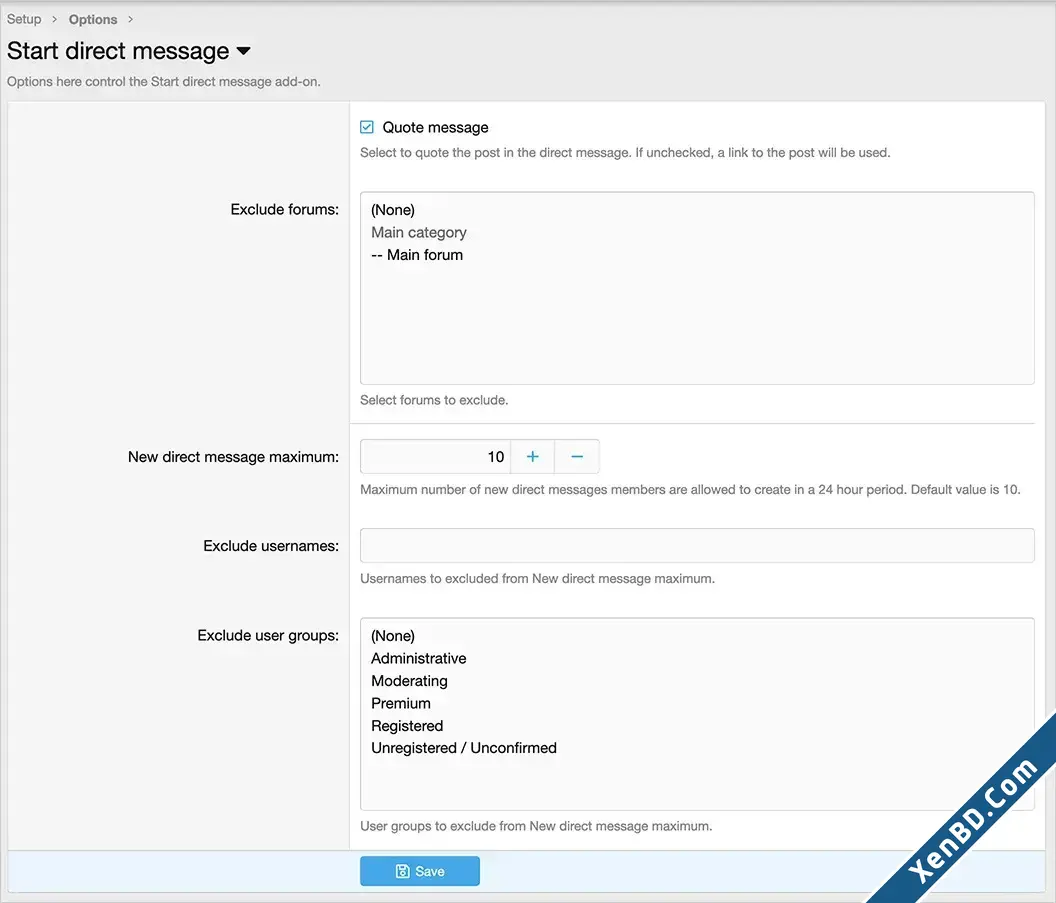Image resolution: width=1056 pixels, height=903 pixels.
Task: Decrease message maximum with minus button
Action: click(577, 457)
